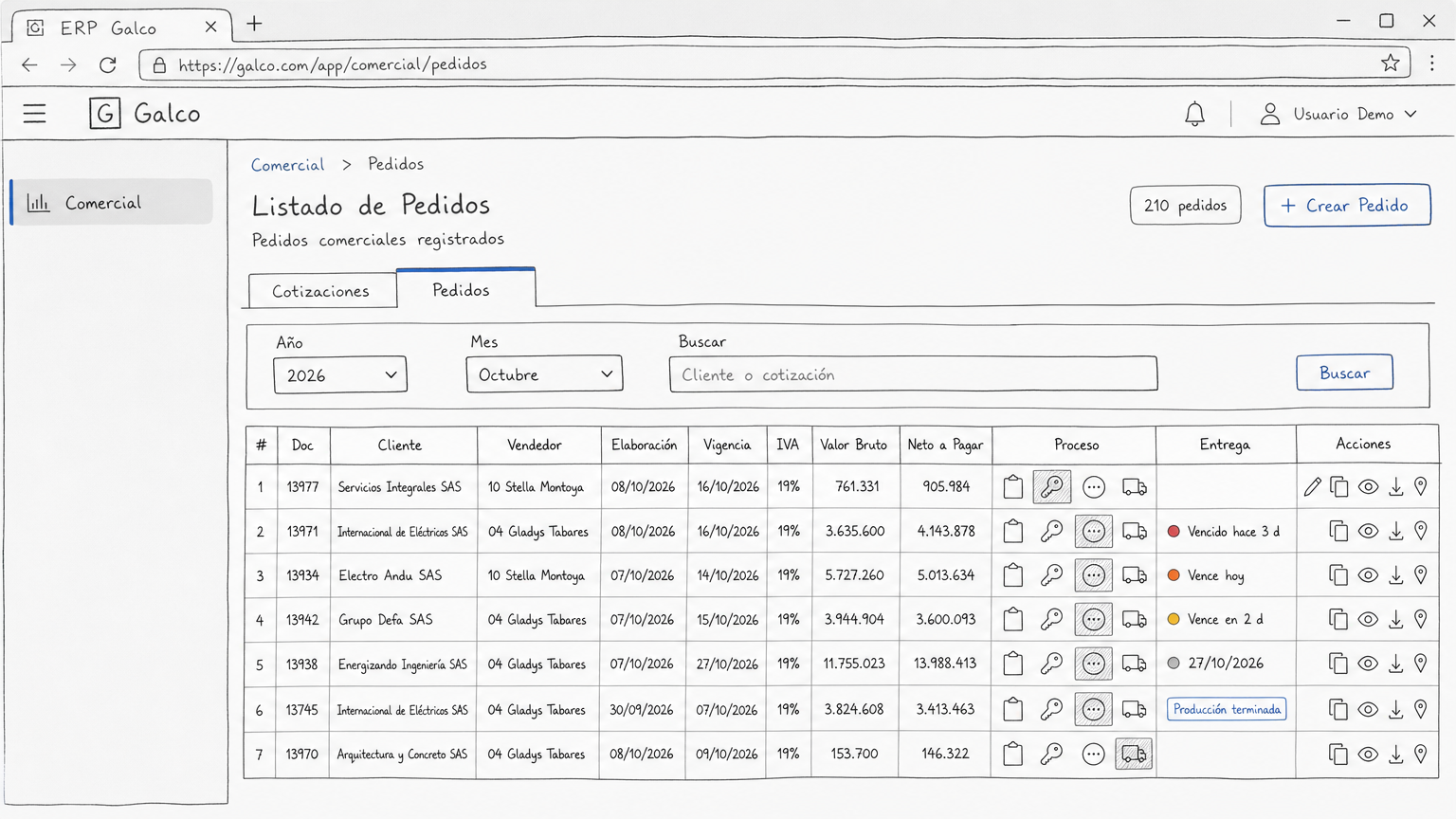Copy order 13977 using the duplicate icon
The width and height of the screenshot is (1456, 819).
pyautogui.click(x=1338, y=487)
